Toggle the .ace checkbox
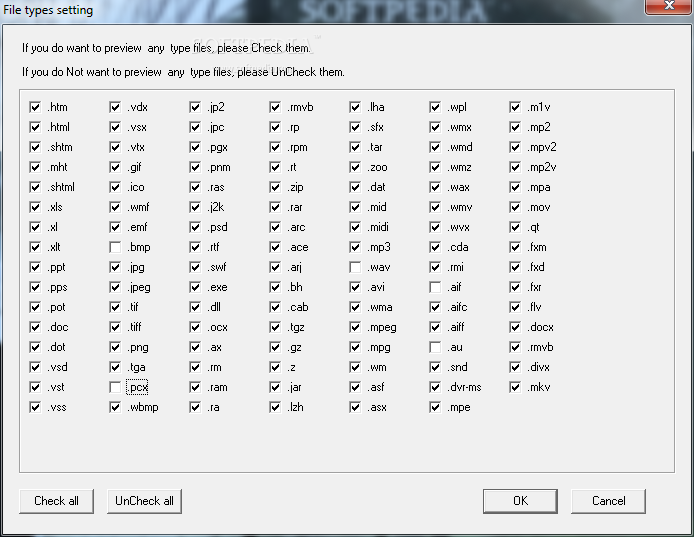 (275, 247)
